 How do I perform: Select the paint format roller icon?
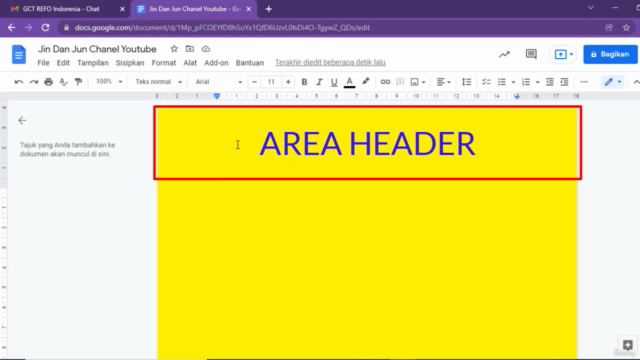pyautogui.click(x=78, y=82)
